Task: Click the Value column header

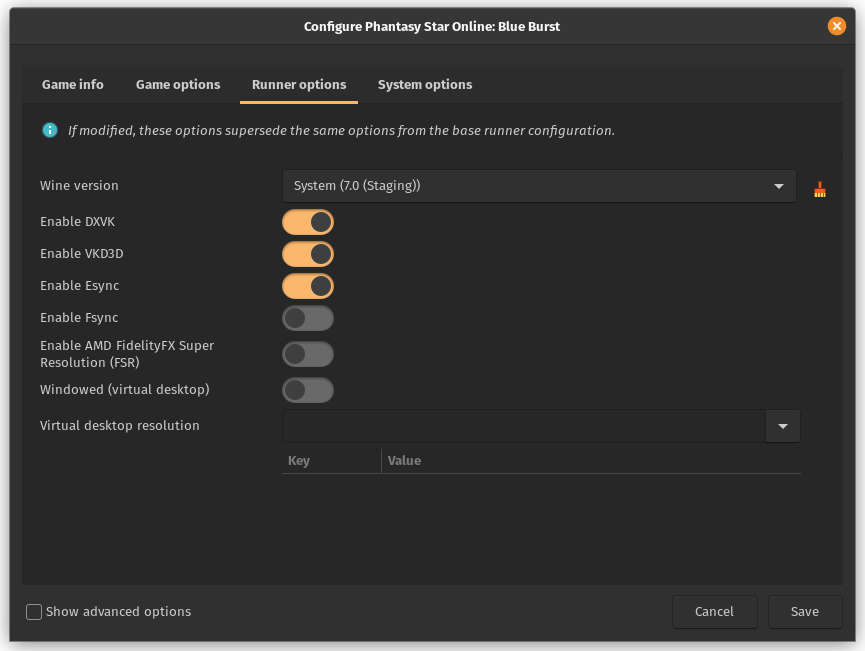Action: pyautogui.click(x=591, y=461)
